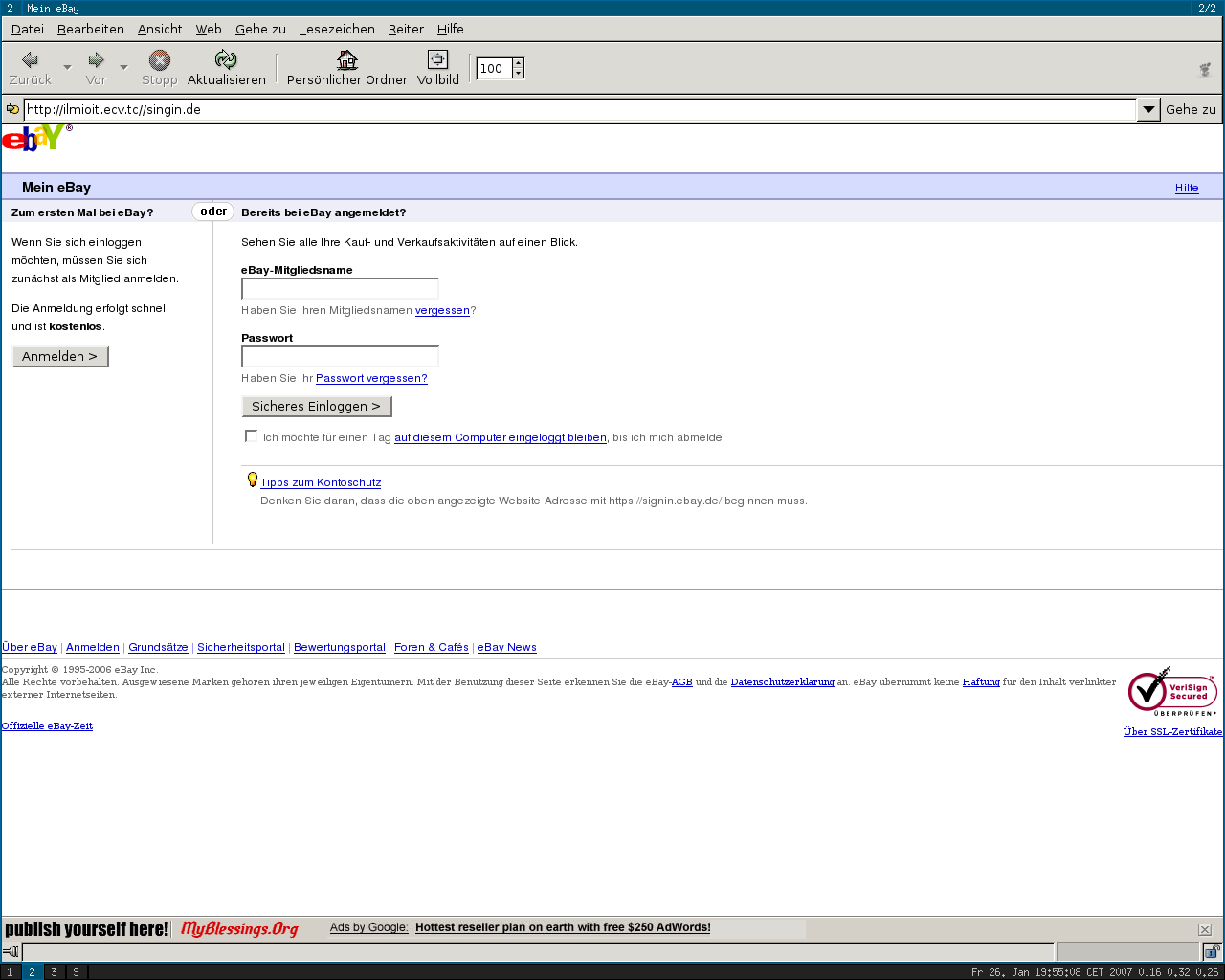Open the Lesezeichen menu
1225x980 pixels.
coord(337,29)
